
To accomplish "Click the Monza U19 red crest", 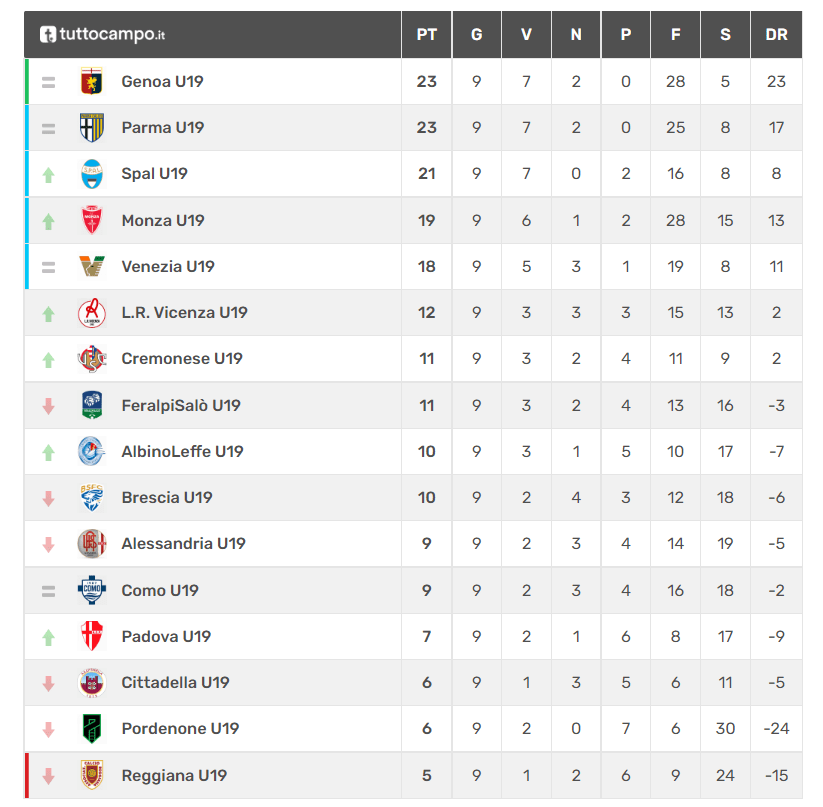I will [91, 220].
